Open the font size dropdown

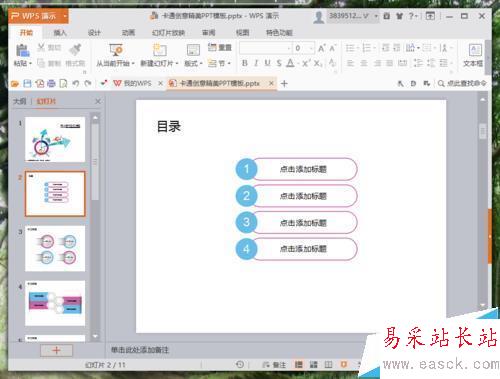[x=311, y=48]
